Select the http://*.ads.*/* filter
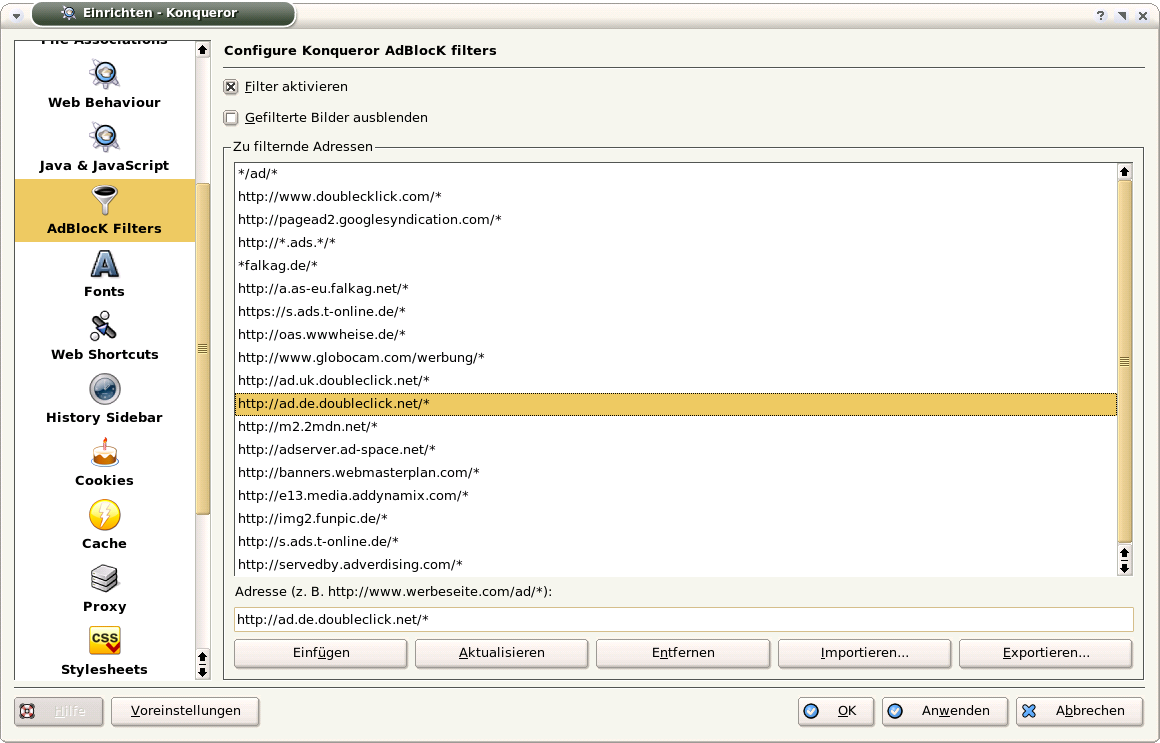This screenshot has height=743, width=1160. coord(675,243)
